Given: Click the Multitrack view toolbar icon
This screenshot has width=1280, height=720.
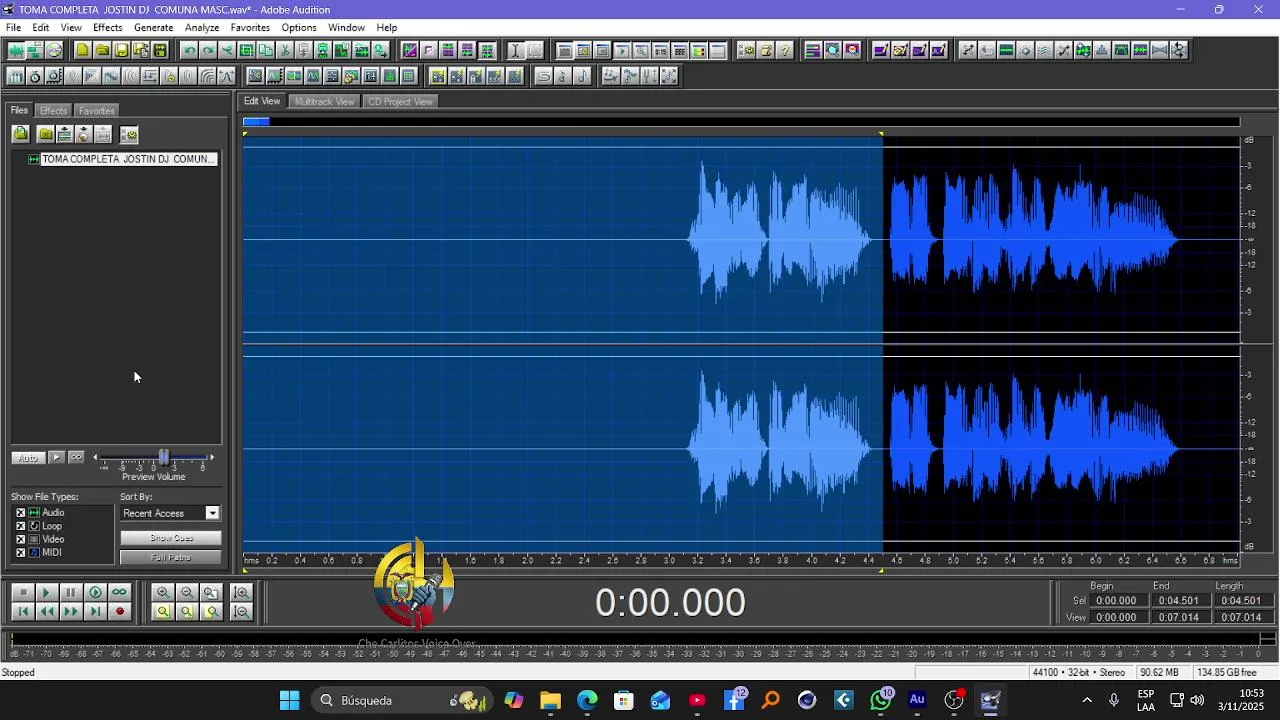Looking at the screenshot, I should click(x=35, y=50).
